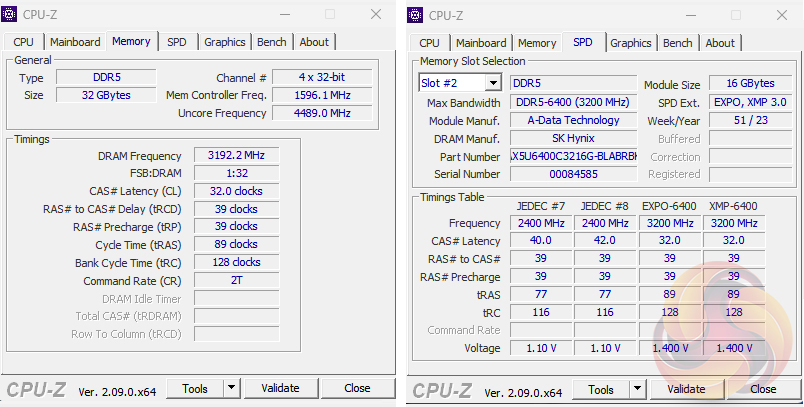
Task: Click the 16 GBytes Module Size value
Action: pyautogui.click(x=750, y=83)
